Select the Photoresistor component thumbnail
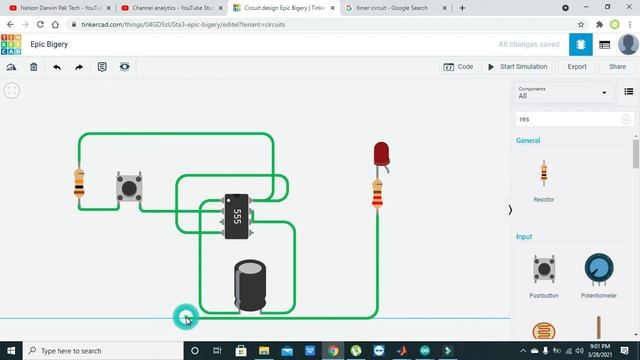This screenshot has width=640, height=360. pos(544,331)
